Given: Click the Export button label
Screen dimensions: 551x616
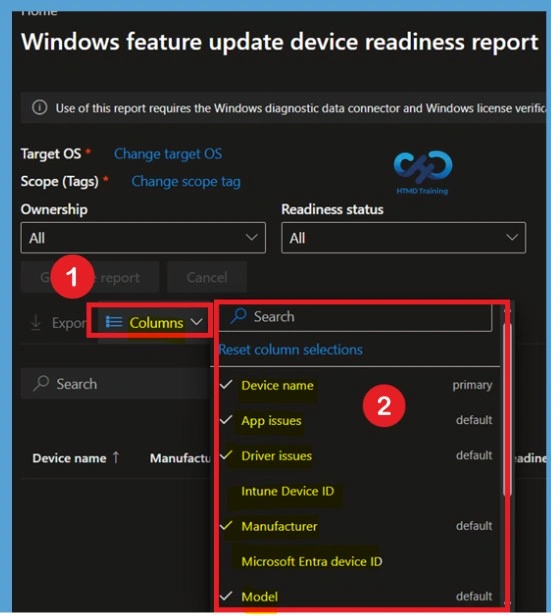Looking at the screenshot, I should point(69,323).
